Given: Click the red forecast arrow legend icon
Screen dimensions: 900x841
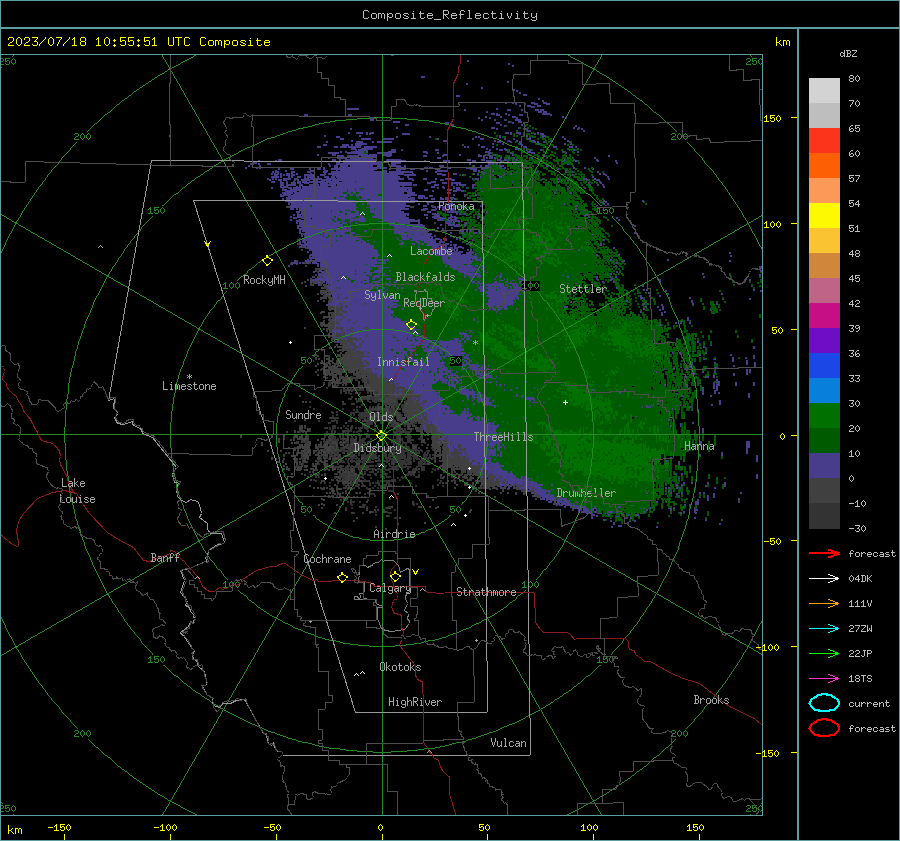Looking at the screenshot, I should pos(824,553).
